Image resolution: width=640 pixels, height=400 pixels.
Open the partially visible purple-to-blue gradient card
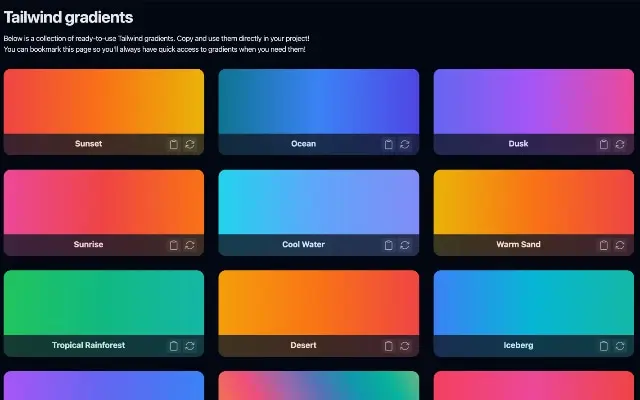(104, 386)
